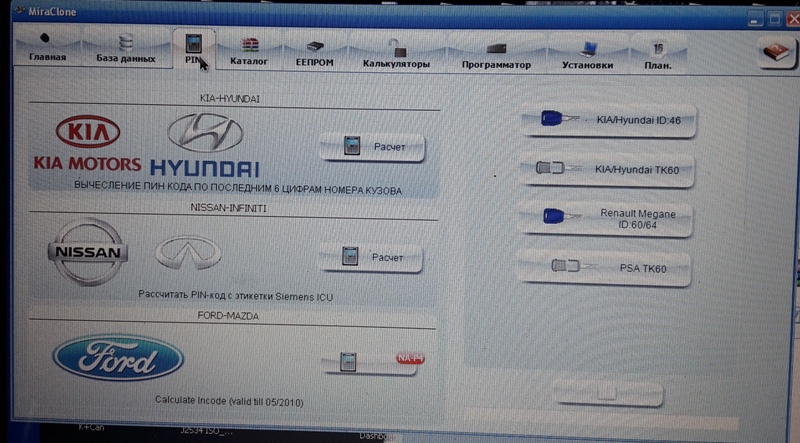Click the ЕЕПРОМ chip icon
This screenshot has width=800, height=443.
315,47
